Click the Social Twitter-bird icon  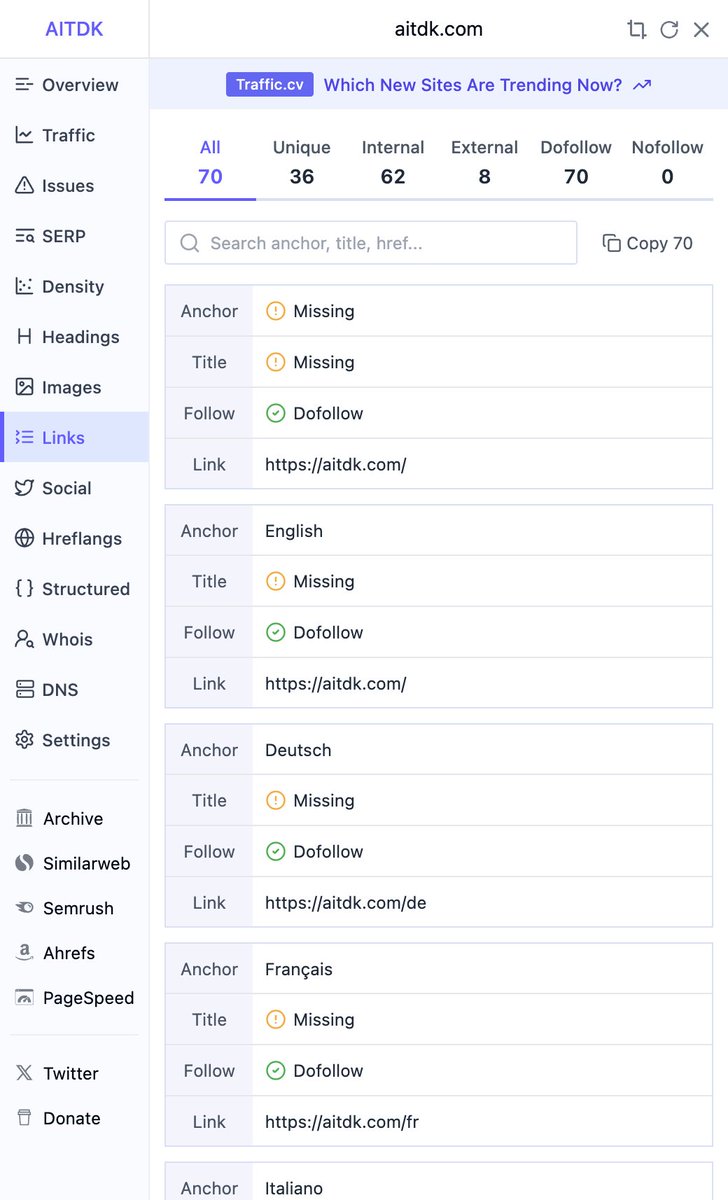point(24,488)
